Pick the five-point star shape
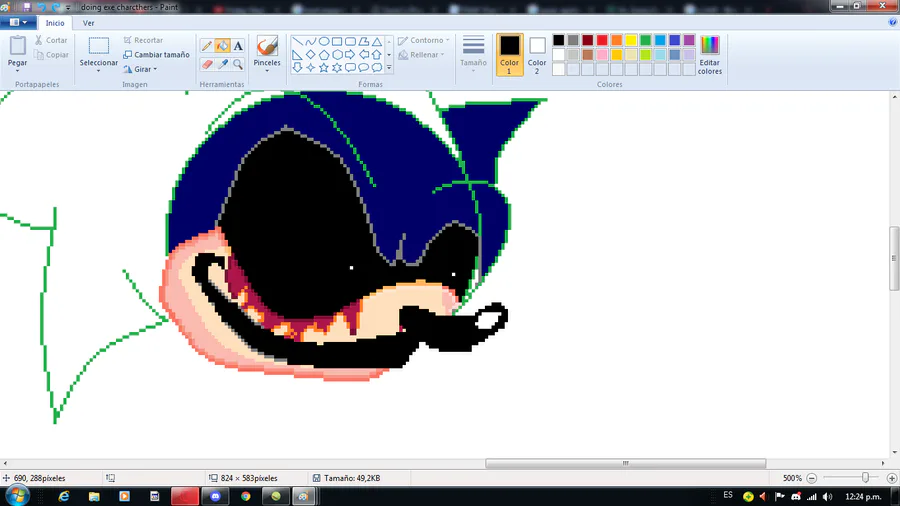This screenshot has height=506, width=900. 324,68
